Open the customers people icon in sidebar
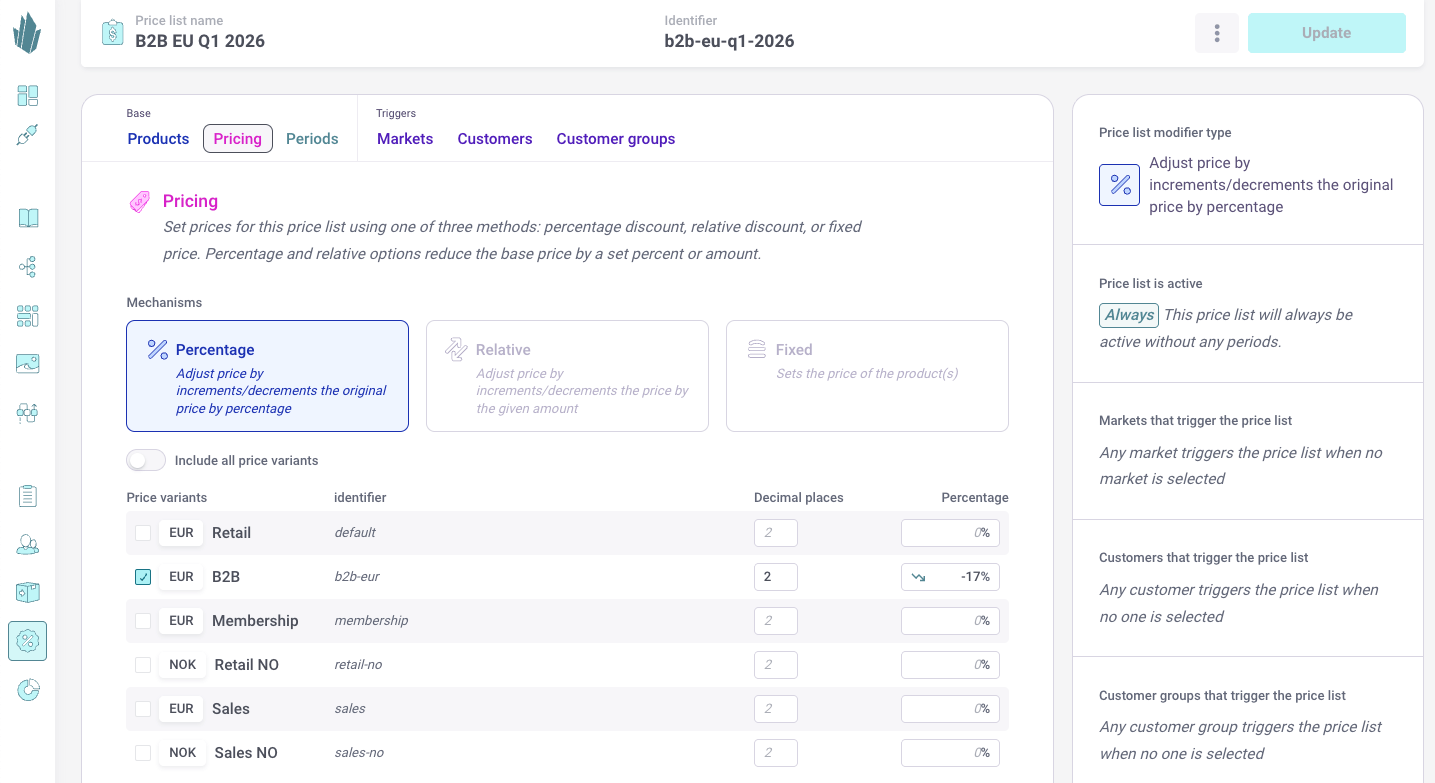 click(28, 545)
